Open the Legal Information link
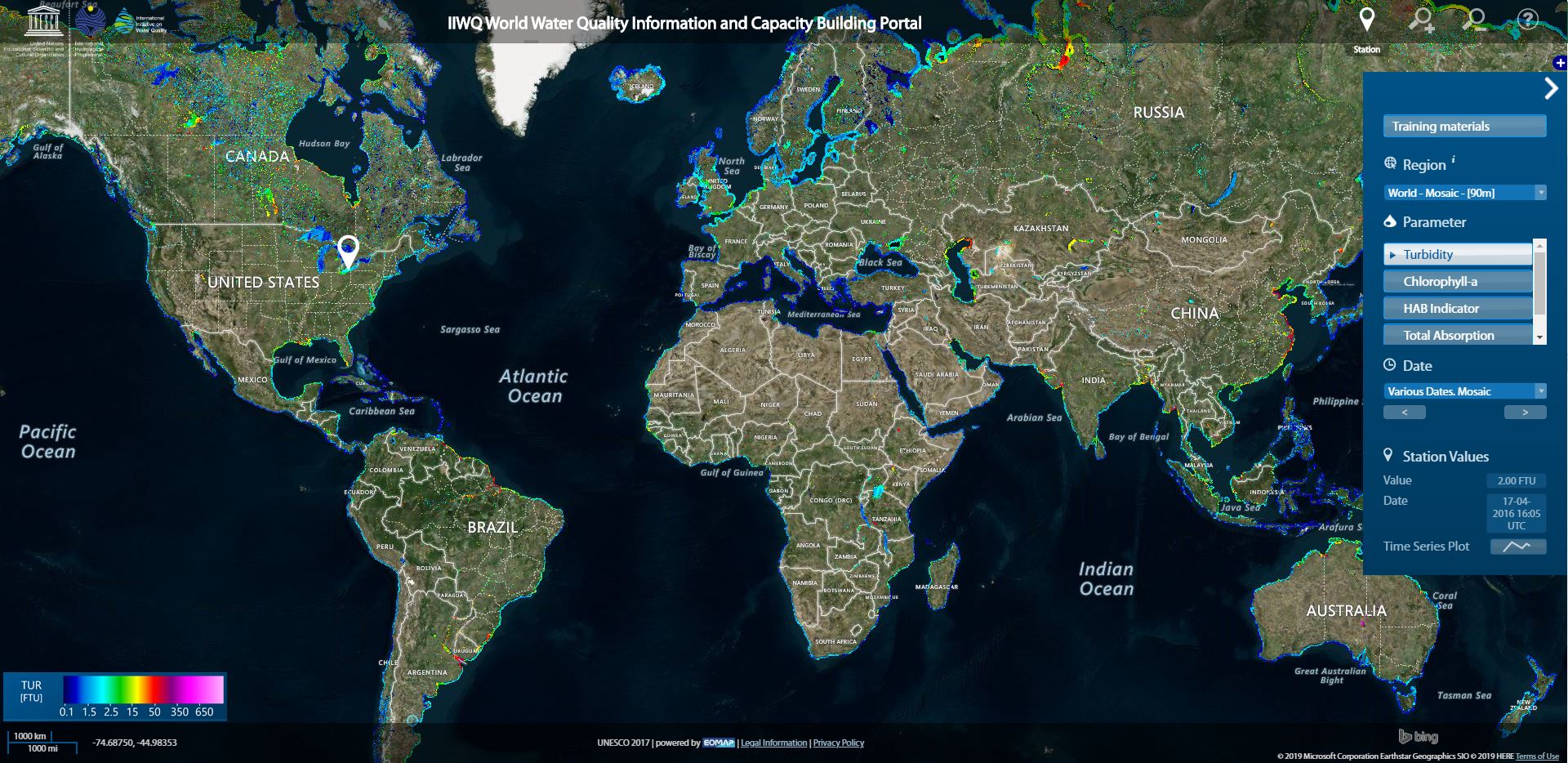 773,743
